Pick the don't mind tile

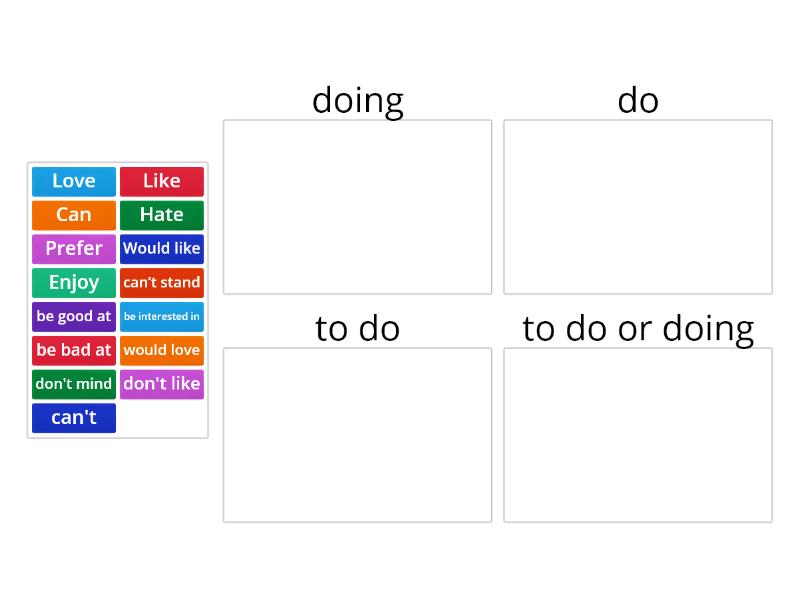[x=74, y=384]
